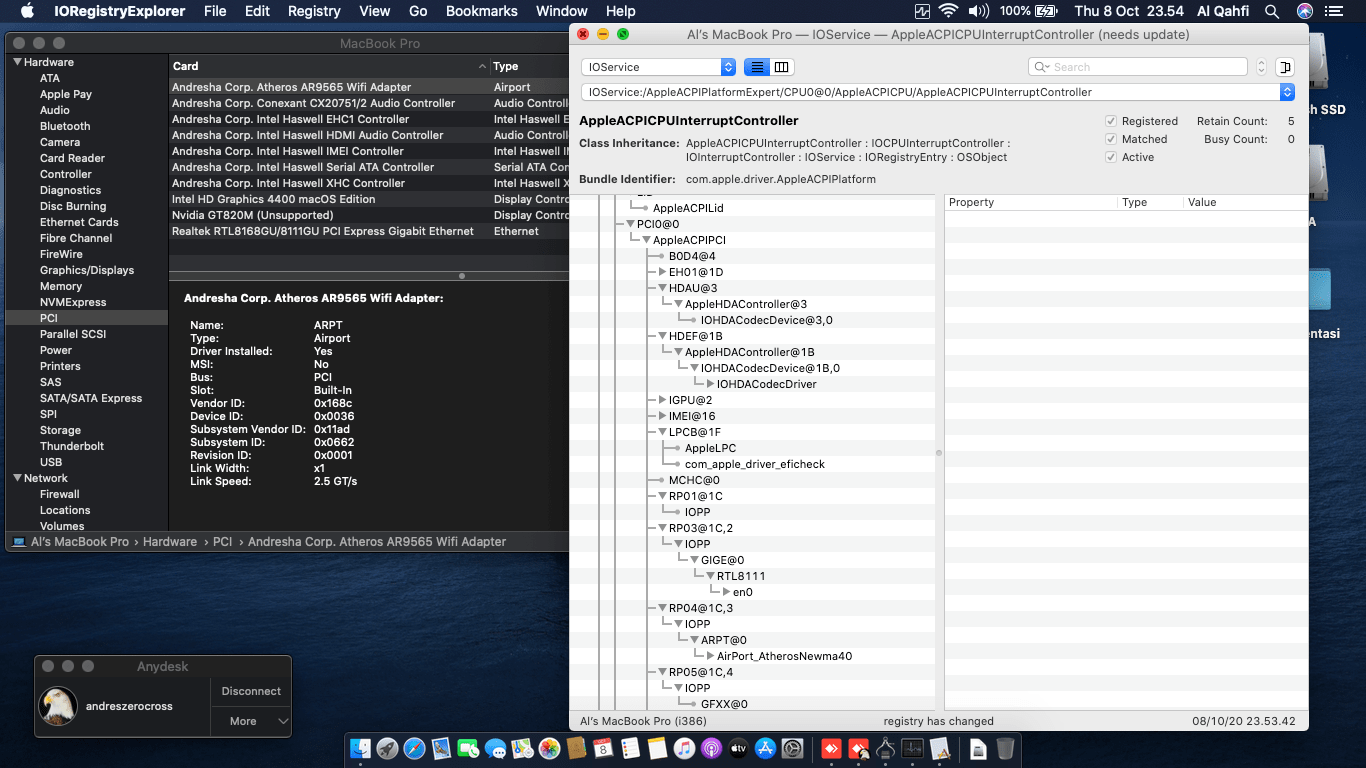This screenshot has height=768, width=1366.
Task: Open Activity Monitor from the Dock
Action: [x=912, y=748]
